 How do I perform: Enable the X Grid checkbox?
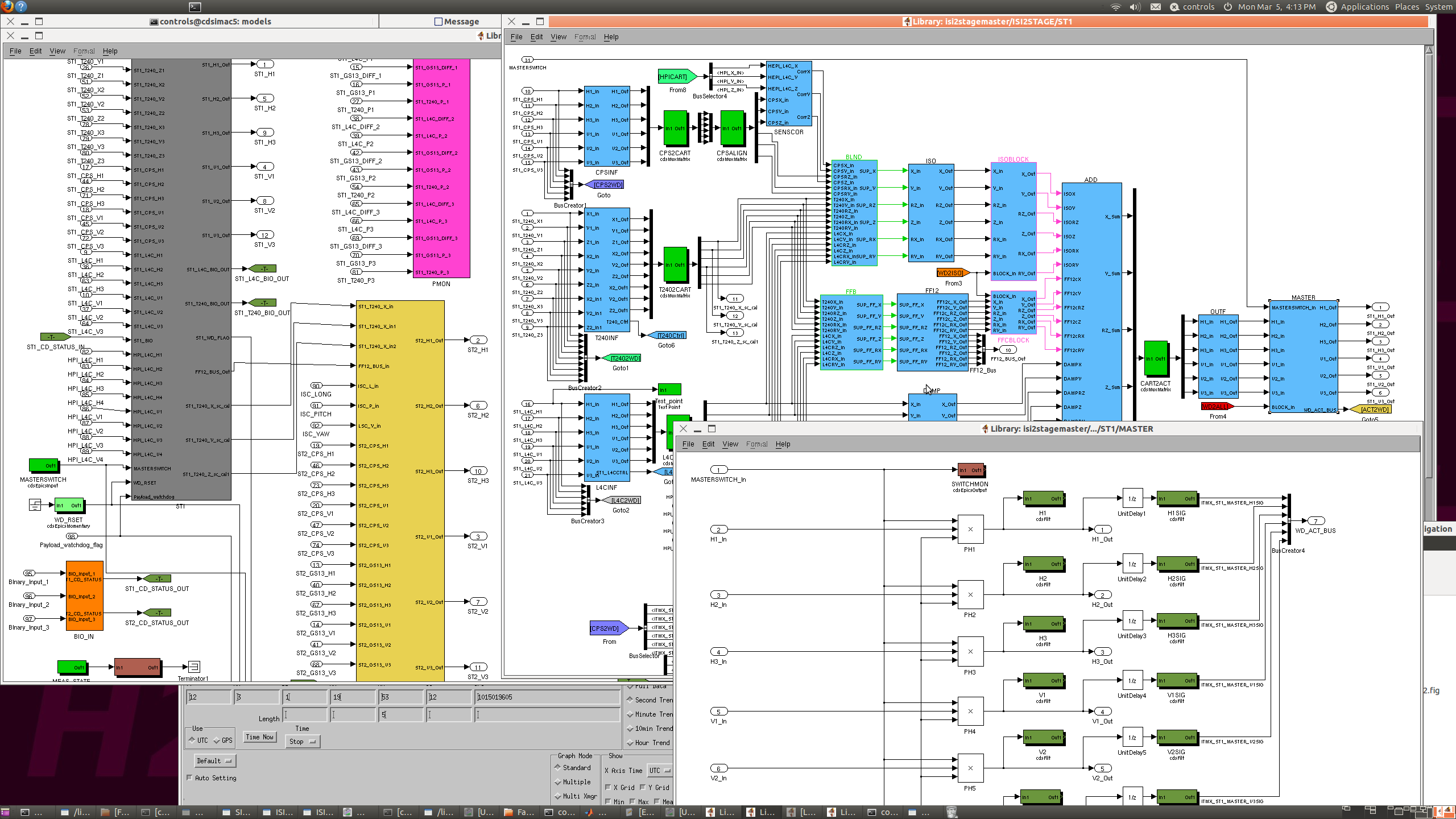pyautogui.click(x=620, y=788)
